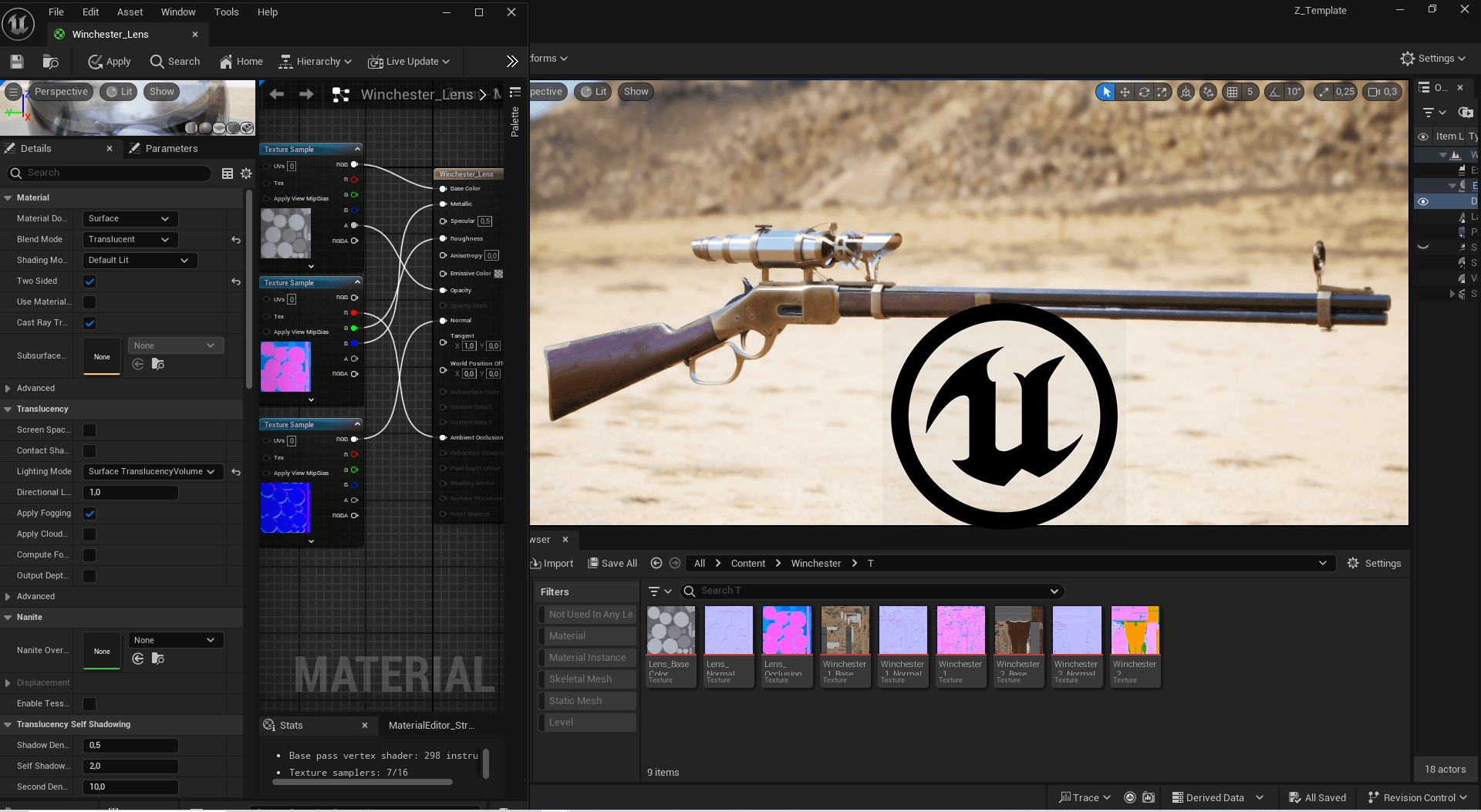The height and width of the screenshot is (812, 1481).
Task: Toggle Apply Fogging checkbox
Action: [x=89, y=514]
